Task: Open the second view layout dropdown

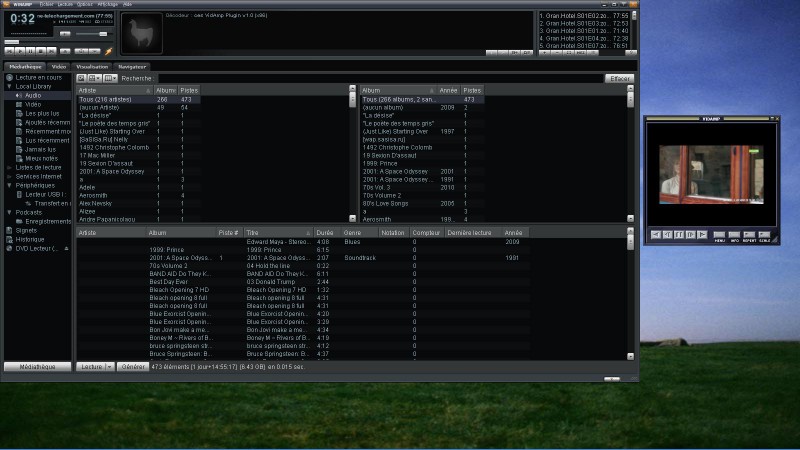Action: tap(94, 79)
